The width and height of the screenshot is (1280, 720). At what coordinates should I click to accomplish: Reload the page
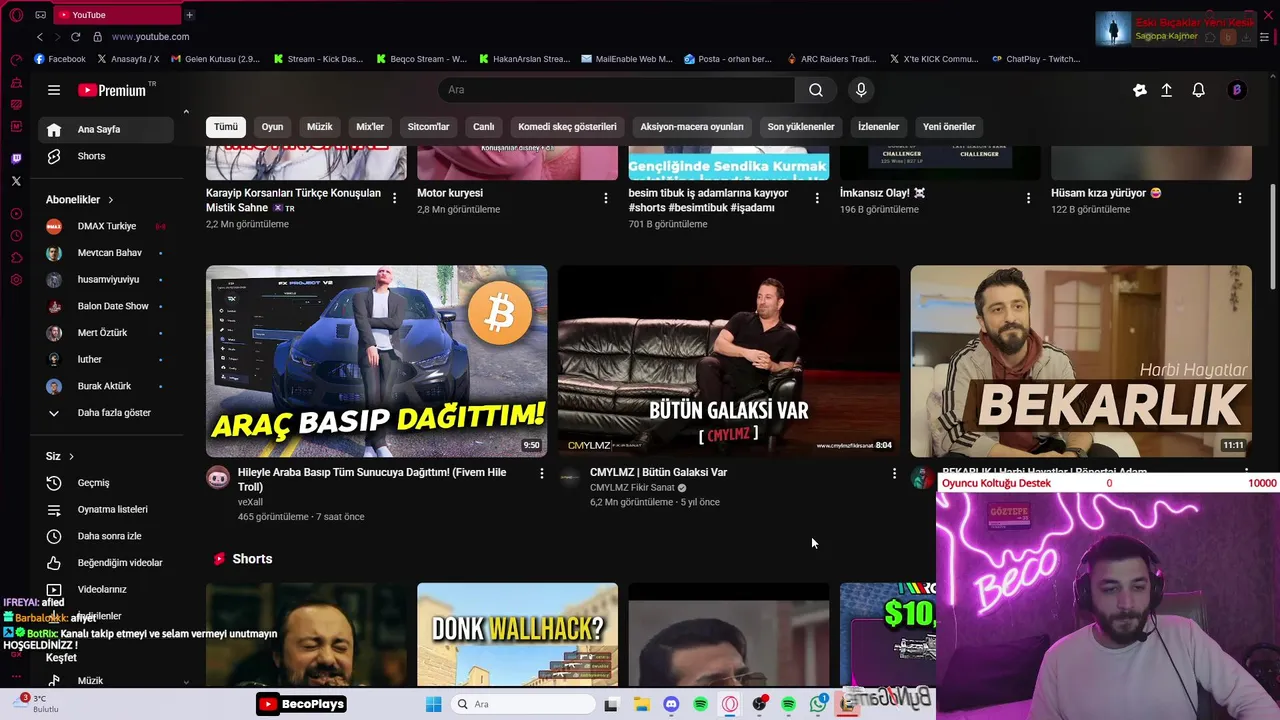click(x=77, y=37)
